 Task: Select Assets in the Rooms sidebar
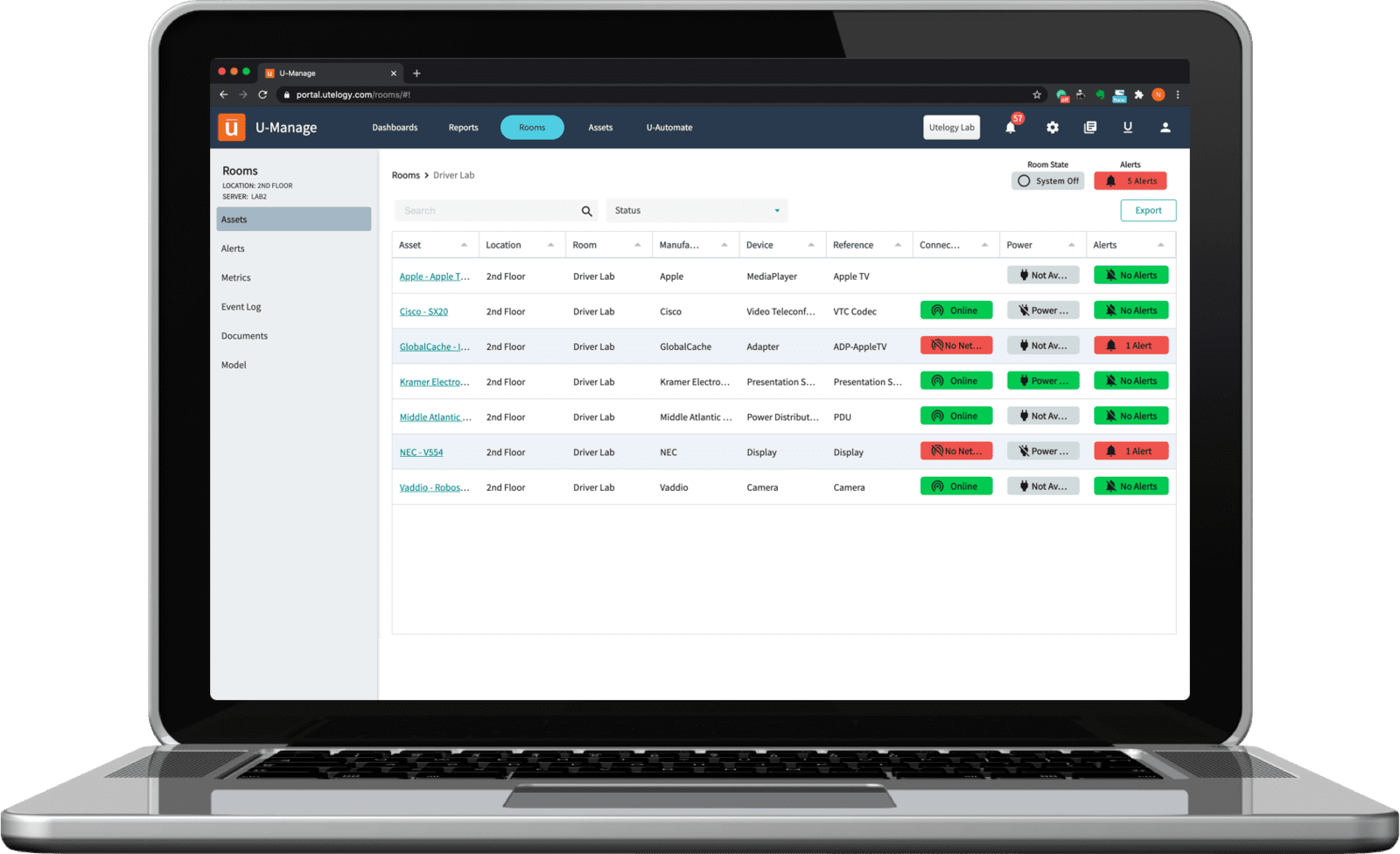point(294,220)
